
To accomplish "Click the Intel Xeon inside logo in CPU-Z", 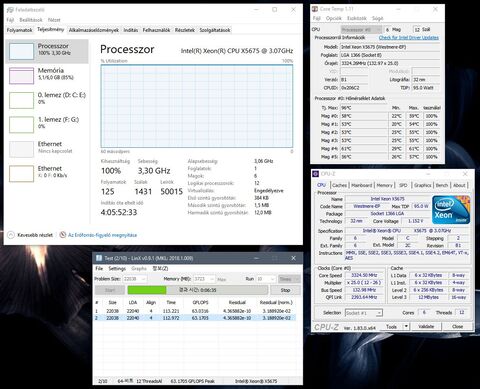I will point(451,210).
